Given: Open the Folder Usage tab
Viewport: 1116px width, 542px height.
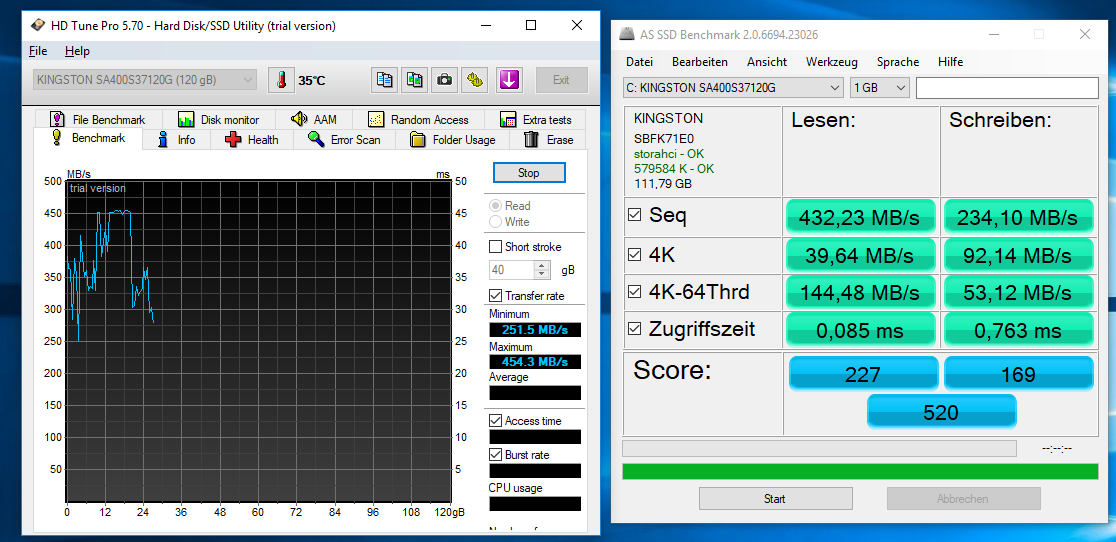Looking at the screenshot, I should coord(452,140).
